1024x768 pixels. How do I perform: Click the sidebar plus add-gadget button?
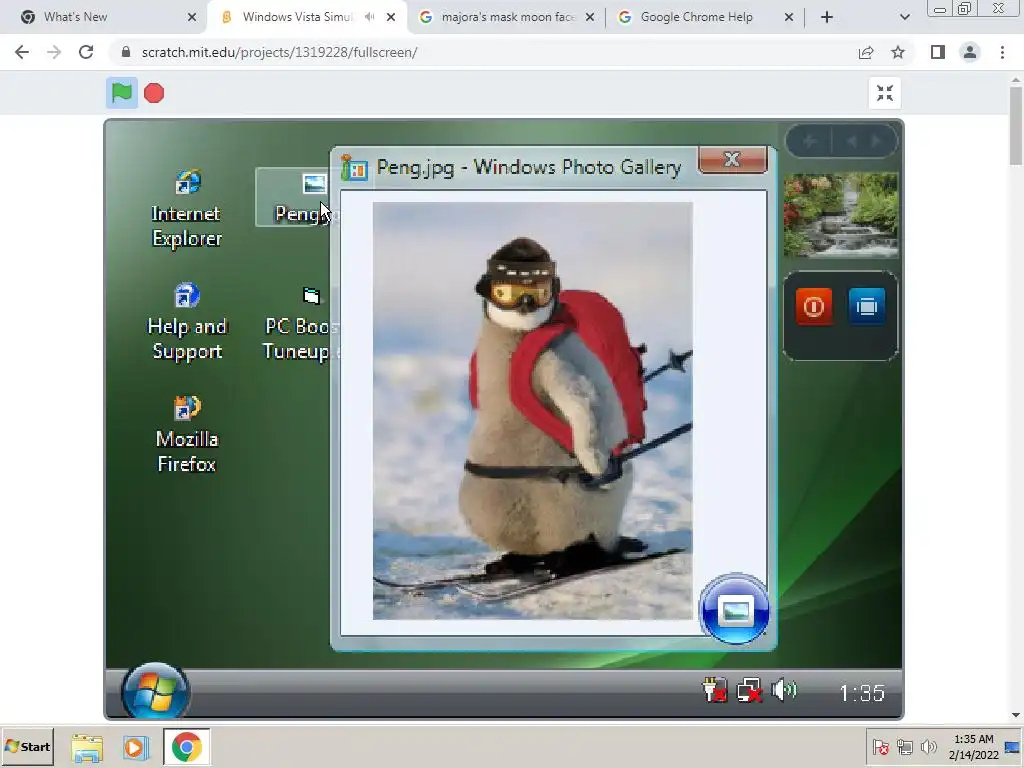tap(810, 141)
